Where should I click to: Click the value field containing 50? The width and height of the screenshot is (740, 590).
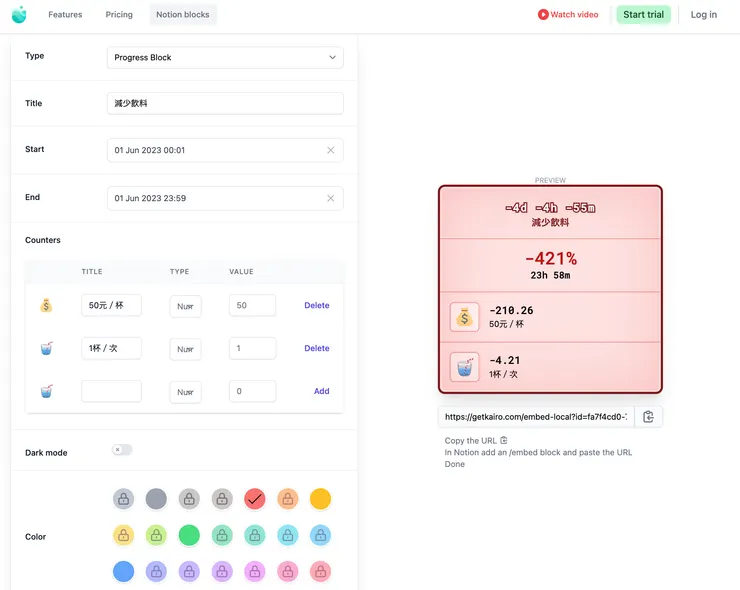coord(252,305)
